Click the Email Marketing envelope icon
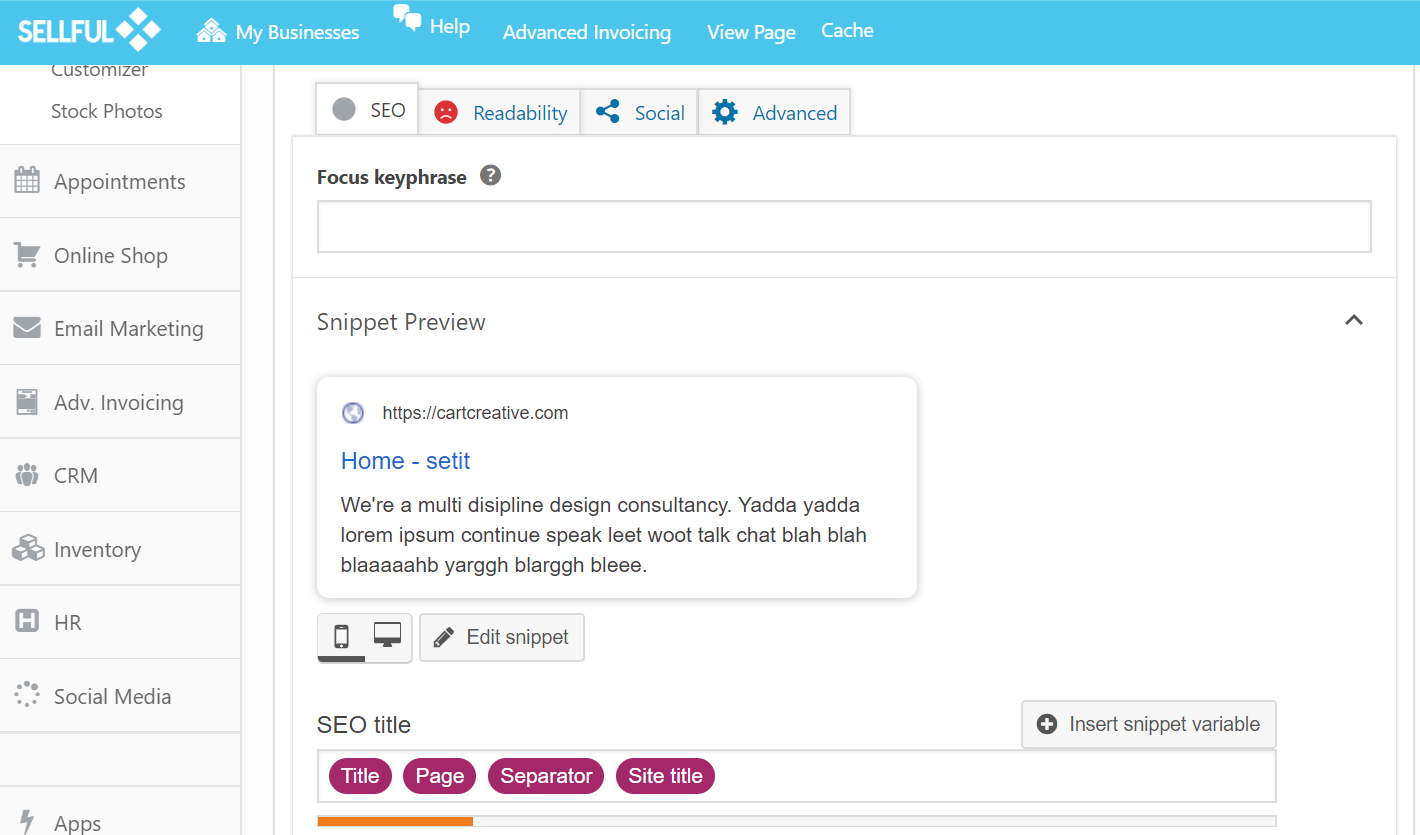The height and width of the screenshot is (835, 1420). click(27, 328)
